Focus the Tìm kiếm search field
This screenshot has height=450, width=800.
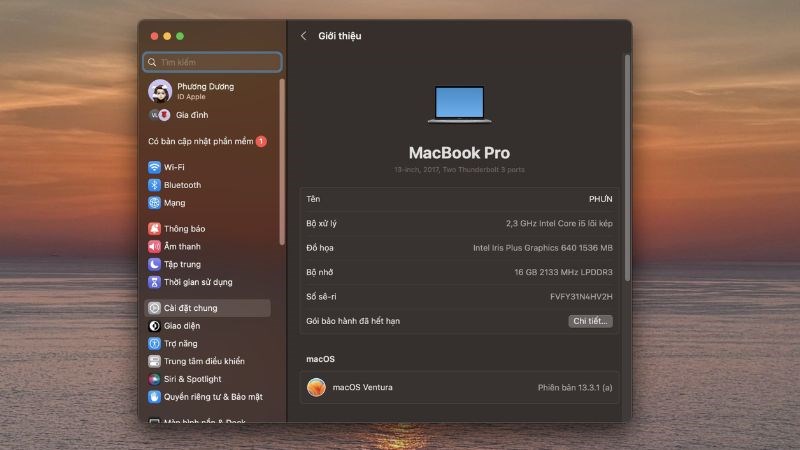(212, 62)
